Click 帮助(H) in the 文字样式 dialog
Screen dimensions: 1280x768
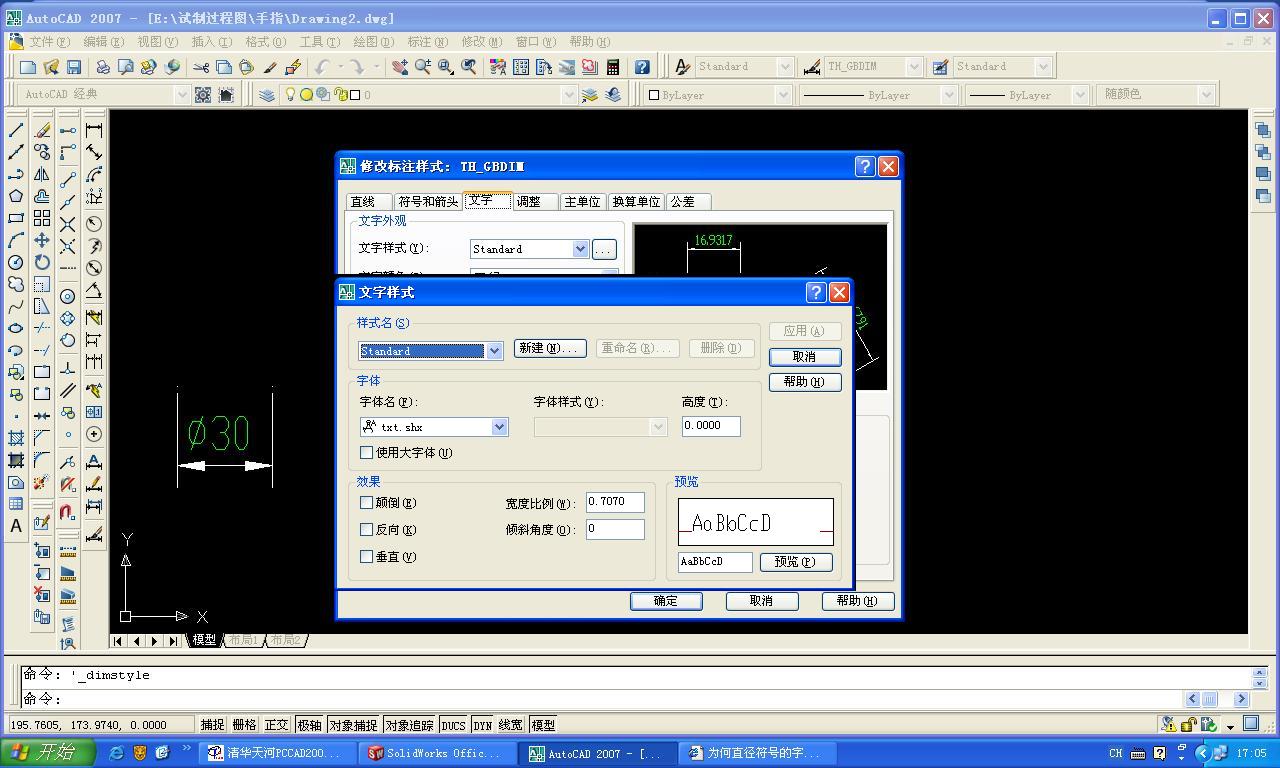point(804,382)
